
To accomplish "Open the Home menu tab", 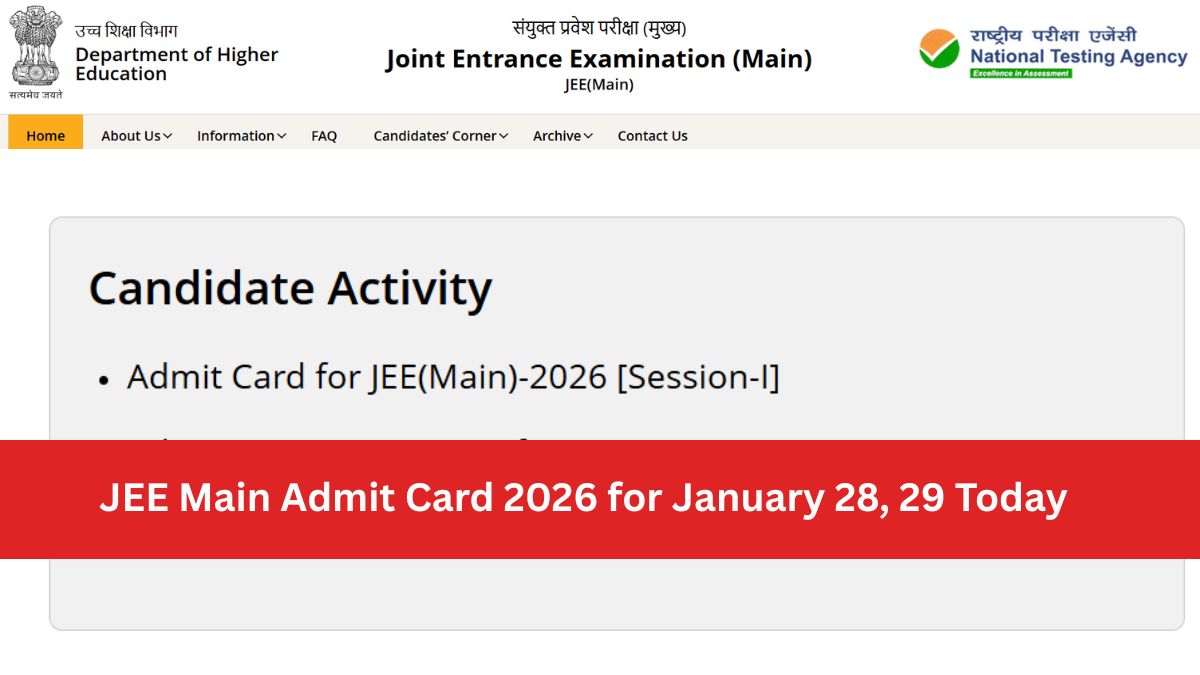I will 45,136.
